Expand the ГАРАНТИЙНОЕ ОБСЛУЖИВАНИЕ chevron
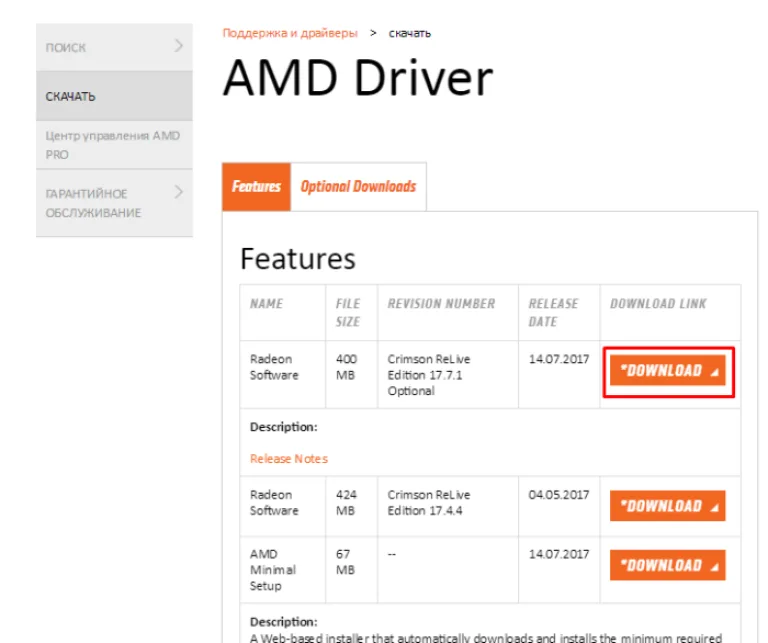Image resolution: width=768 pixels, height=643 pixels. [x=179, y=192]
